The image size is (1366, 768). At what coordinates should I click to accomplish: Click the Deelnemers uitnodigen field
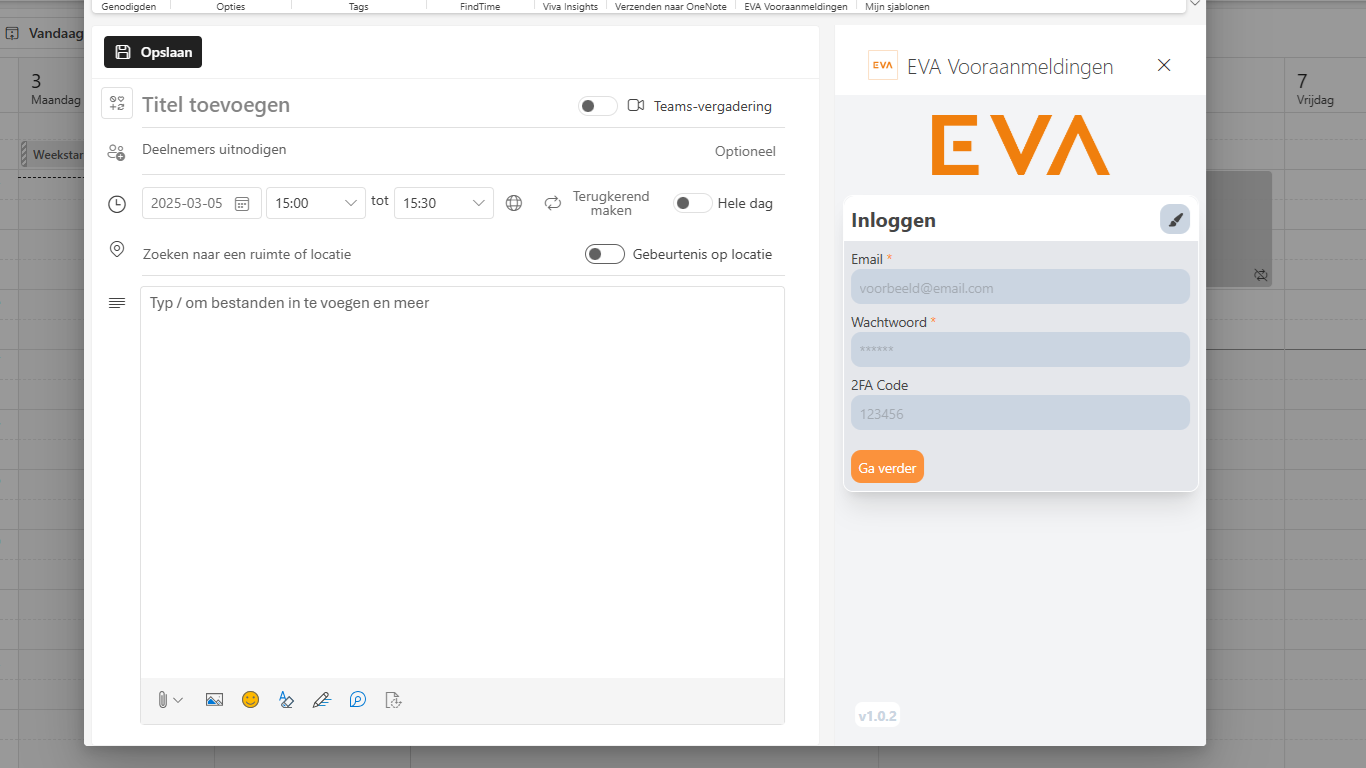pyautogui.click(x=420, y=150)
